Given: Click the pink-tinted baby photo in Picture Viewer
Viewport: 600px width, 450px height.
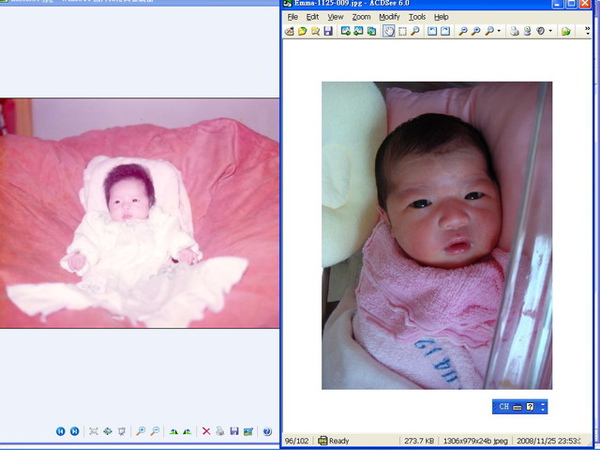Looking at the screenshot, I should pyautogui.click(x=139, y=213).
